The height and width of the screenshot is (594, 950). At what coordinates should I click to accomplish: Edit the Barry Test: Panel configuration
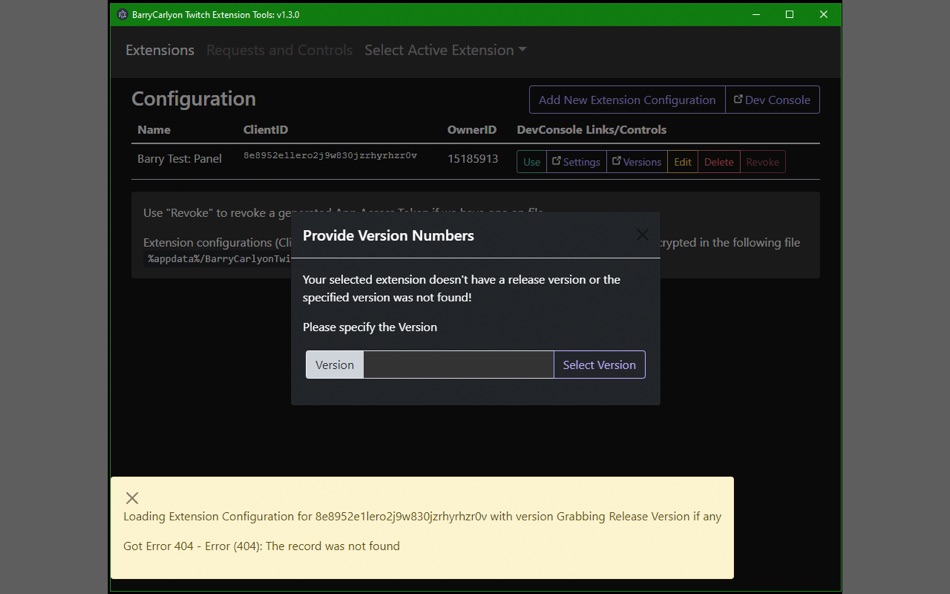[x=683, y=162]
